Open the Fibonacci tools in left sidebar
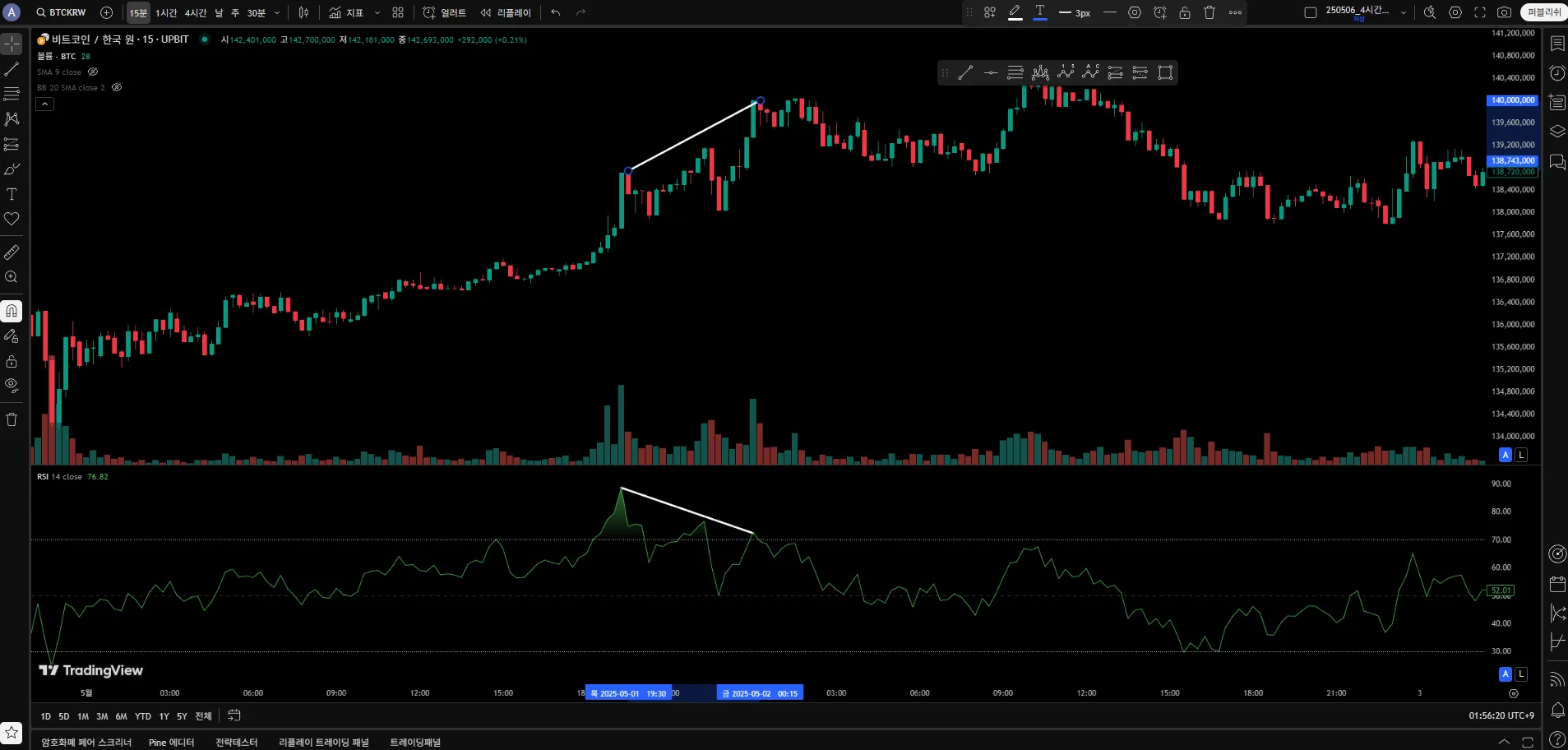The width and height of the screenshot is (1568, 750). [x=12, y=94]
